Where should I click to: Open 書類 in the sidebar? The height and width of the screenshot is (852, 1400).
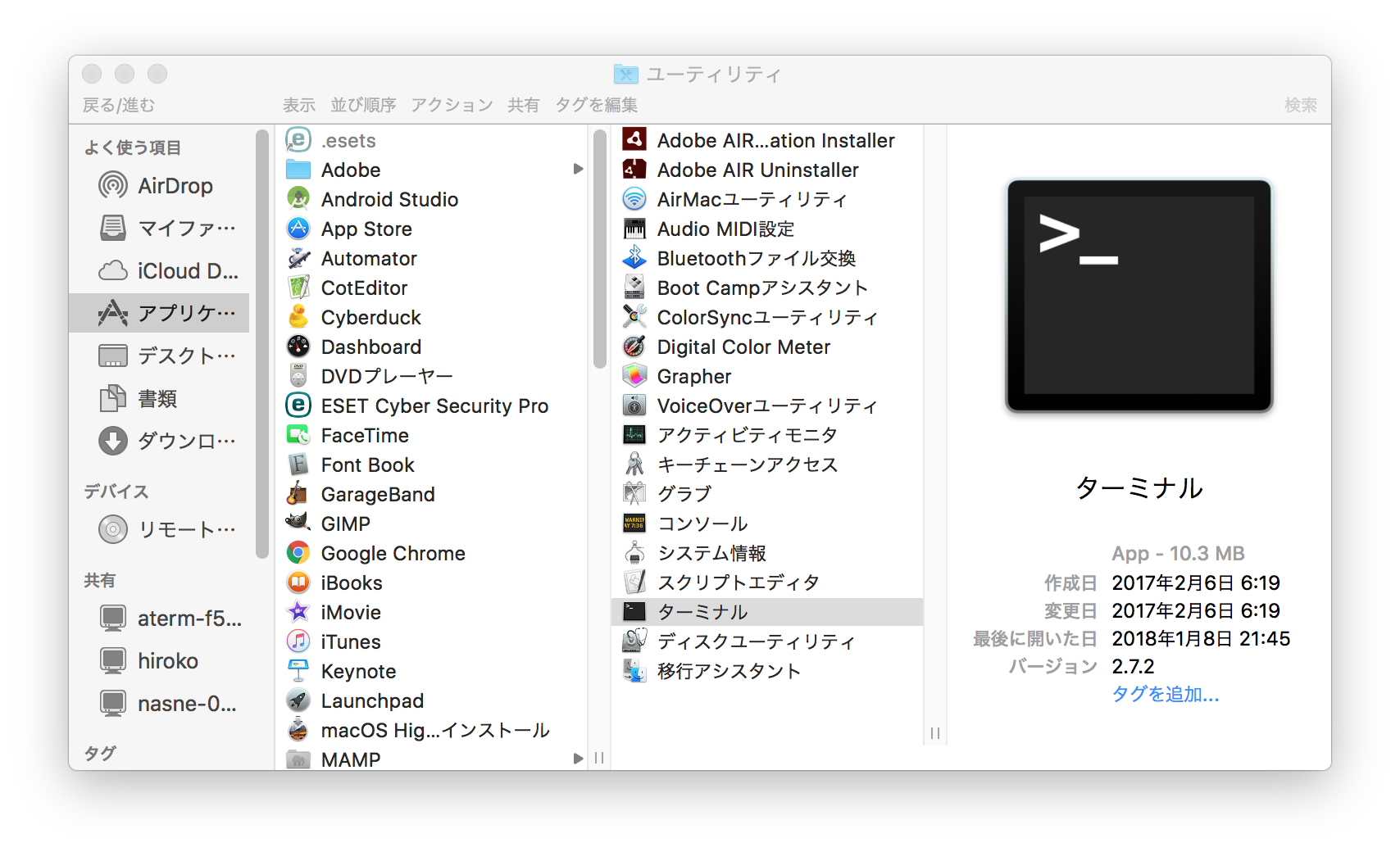pos(159,398)
